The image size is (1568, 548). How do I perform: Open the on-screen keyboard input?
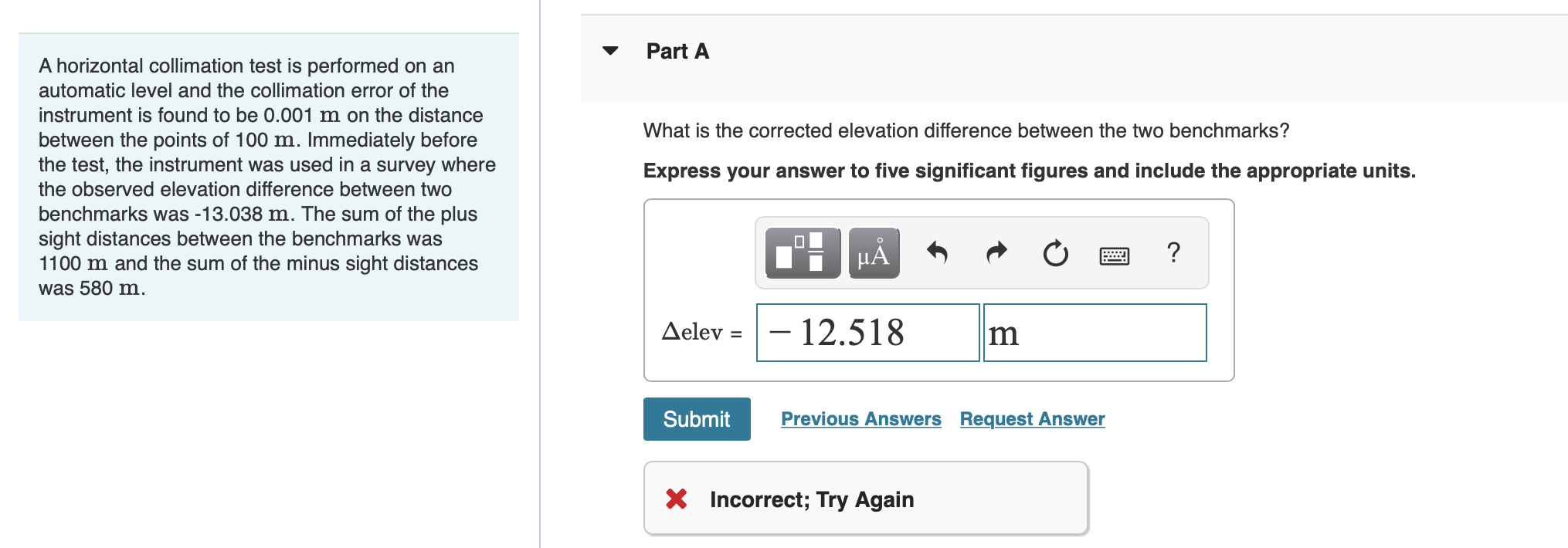1112,255
